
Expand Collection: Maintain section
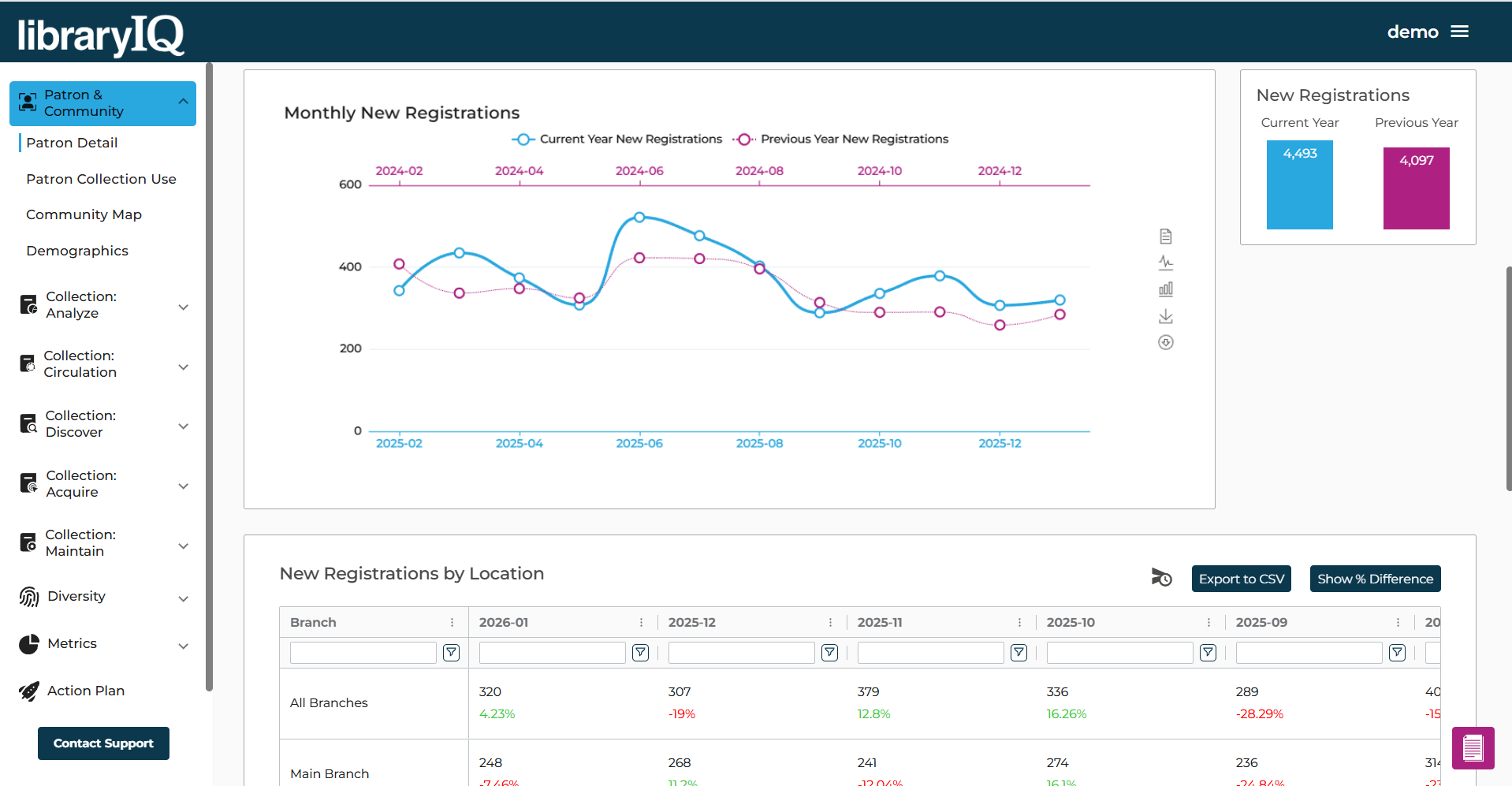pyautogui.click(x=102, y=543)
